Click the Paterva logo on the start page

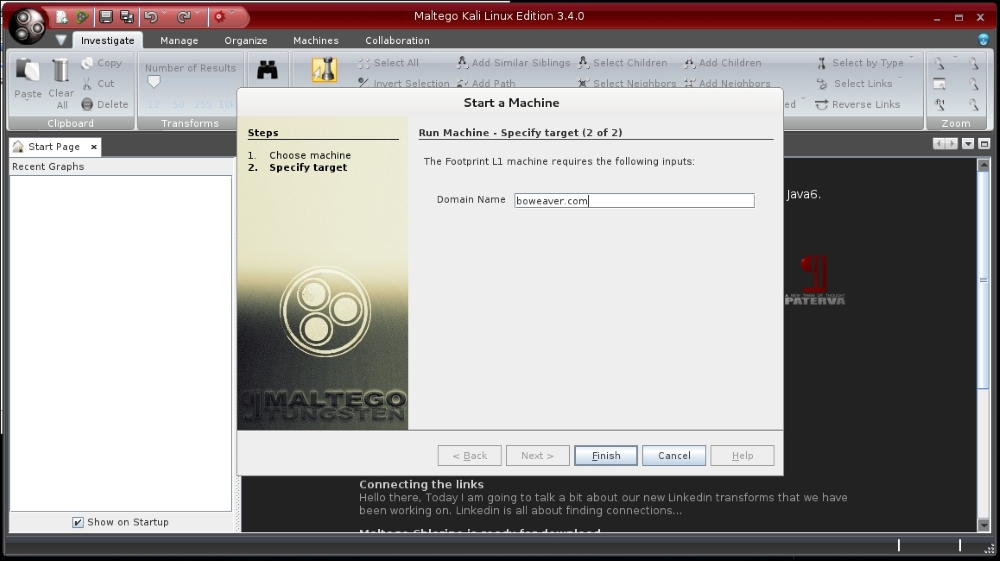click(x=814, y=280)
